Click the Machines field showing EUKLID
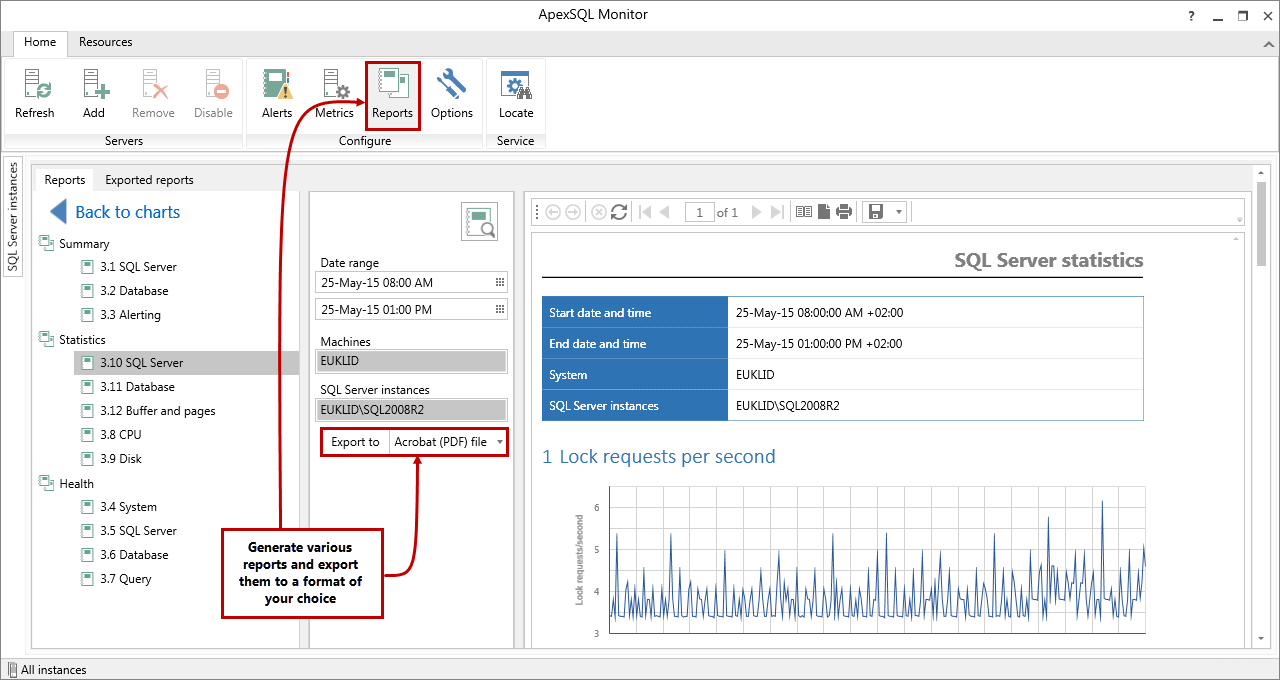Viewport: 1280px width, 680px height. click(411, 361)
